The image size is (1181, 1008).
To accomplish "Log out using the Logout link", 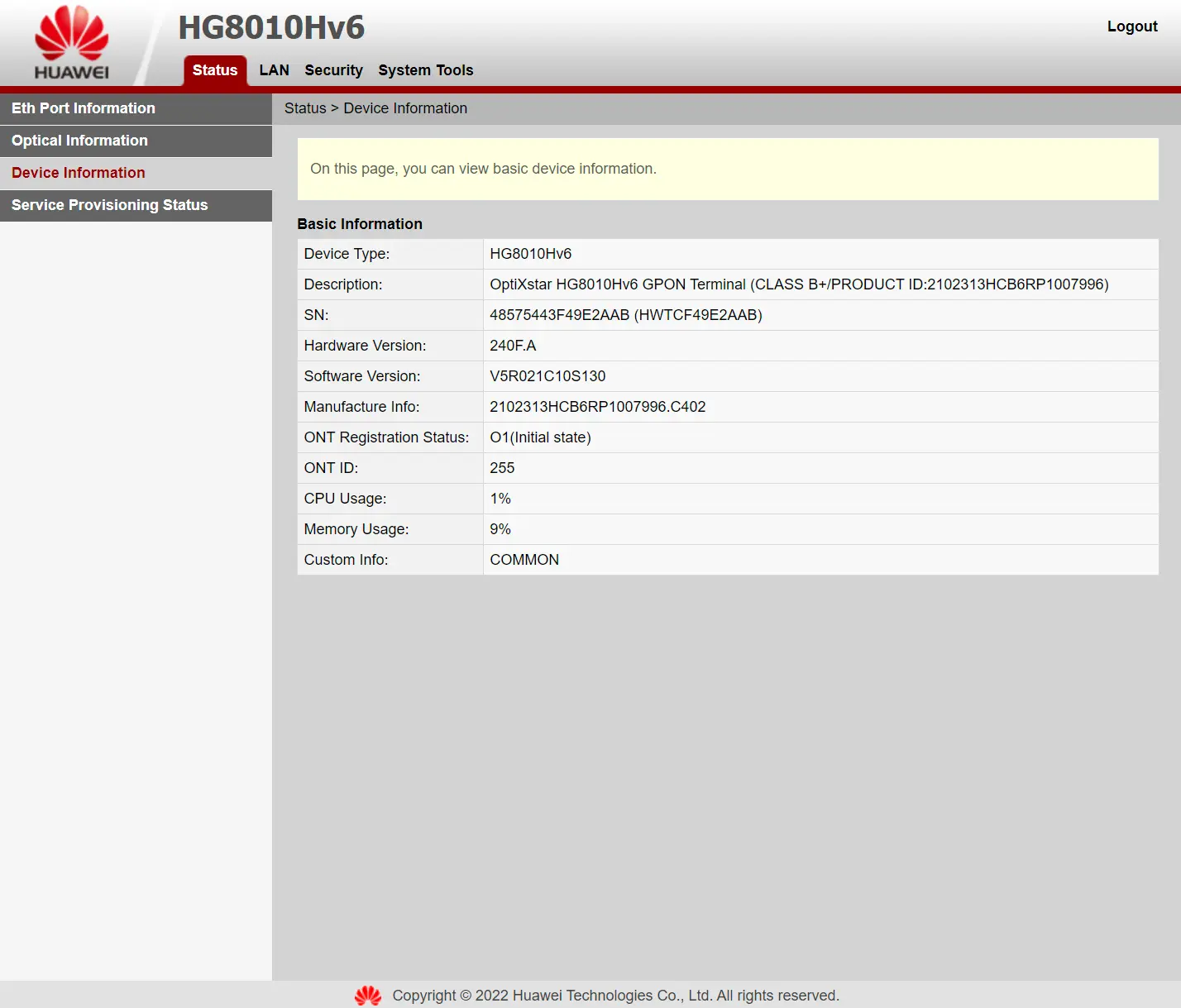I will (x=1132, y=26).
